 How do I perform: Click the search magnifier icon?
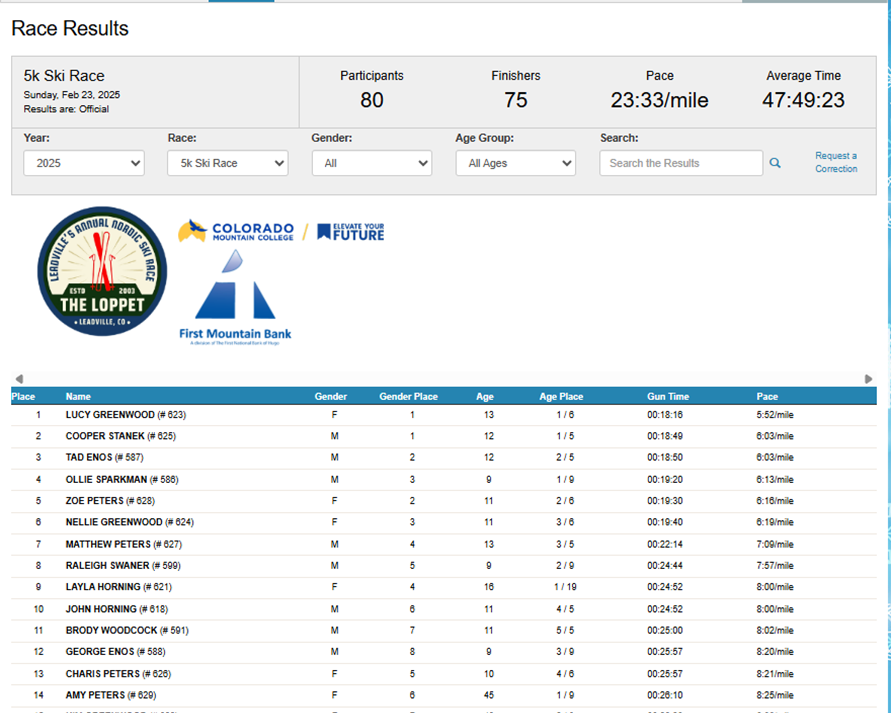(x=775, y=163)
